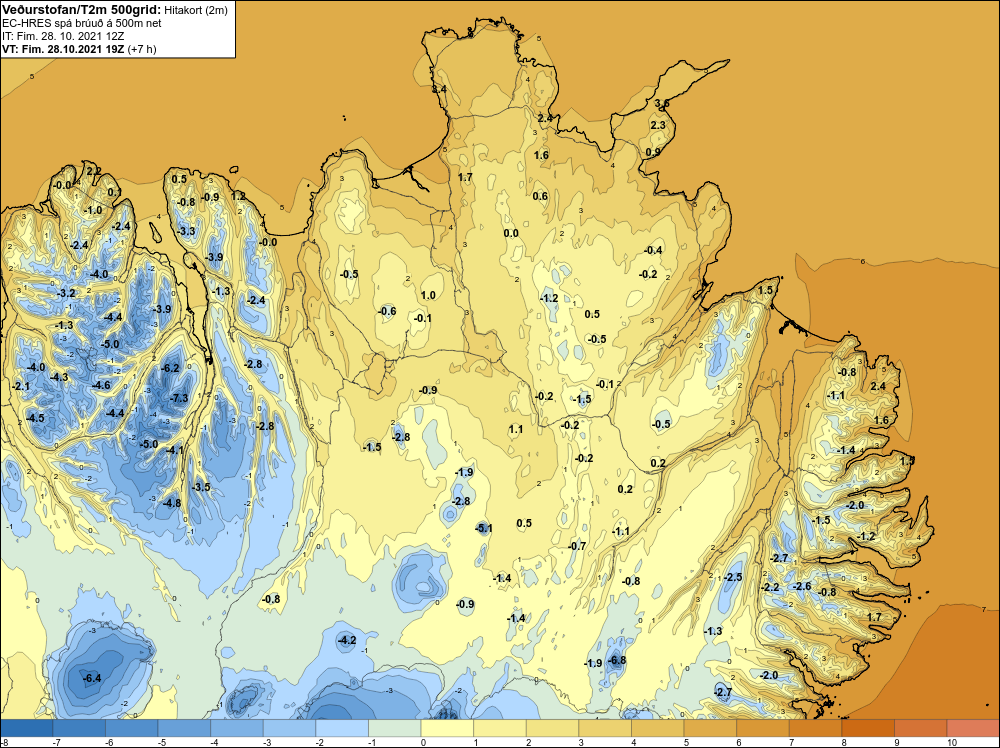Click the '(+7 h)' forecast offset text
The width and height of the screenshot is (1000, 748).
(x=142, y=50)
